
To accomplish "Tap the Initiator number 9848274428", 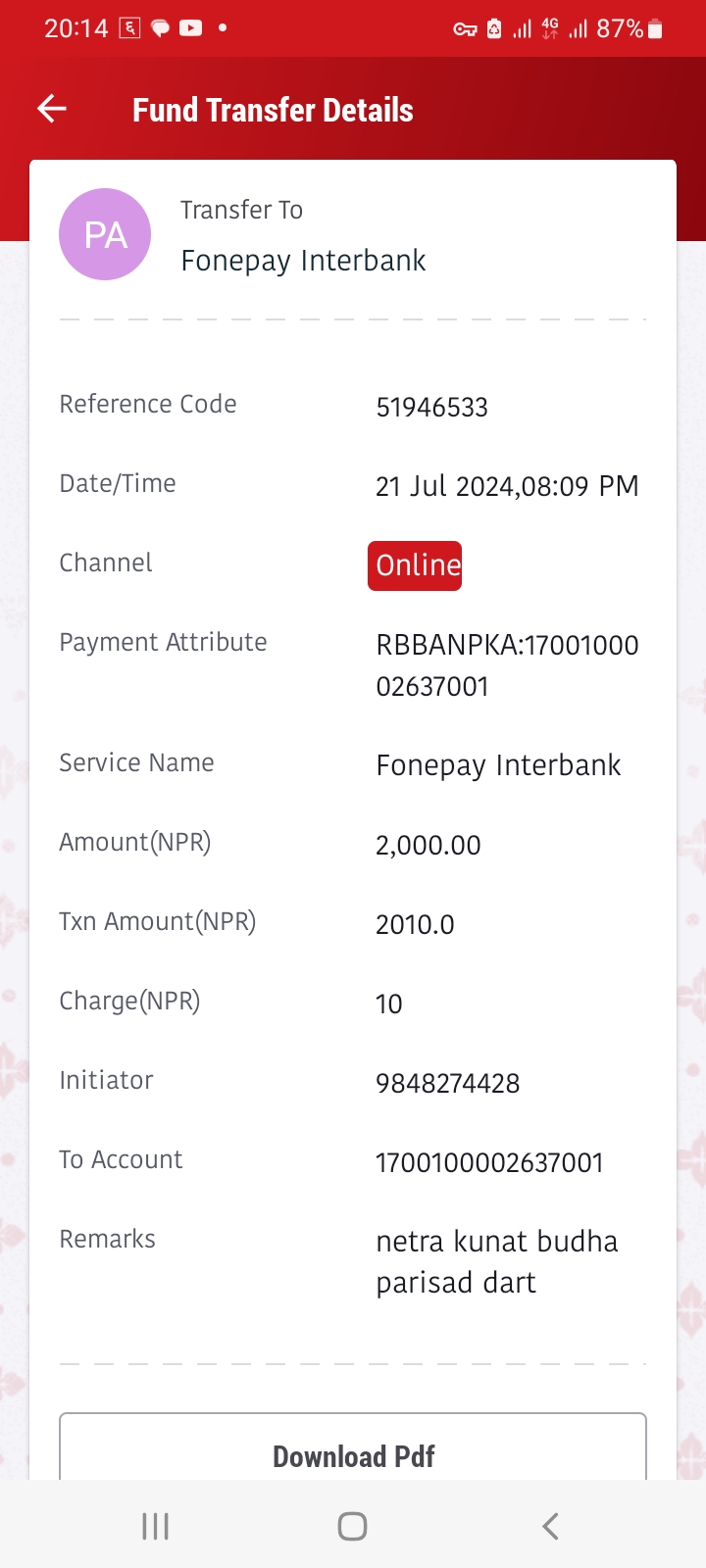I will (x=447, y=1084).
